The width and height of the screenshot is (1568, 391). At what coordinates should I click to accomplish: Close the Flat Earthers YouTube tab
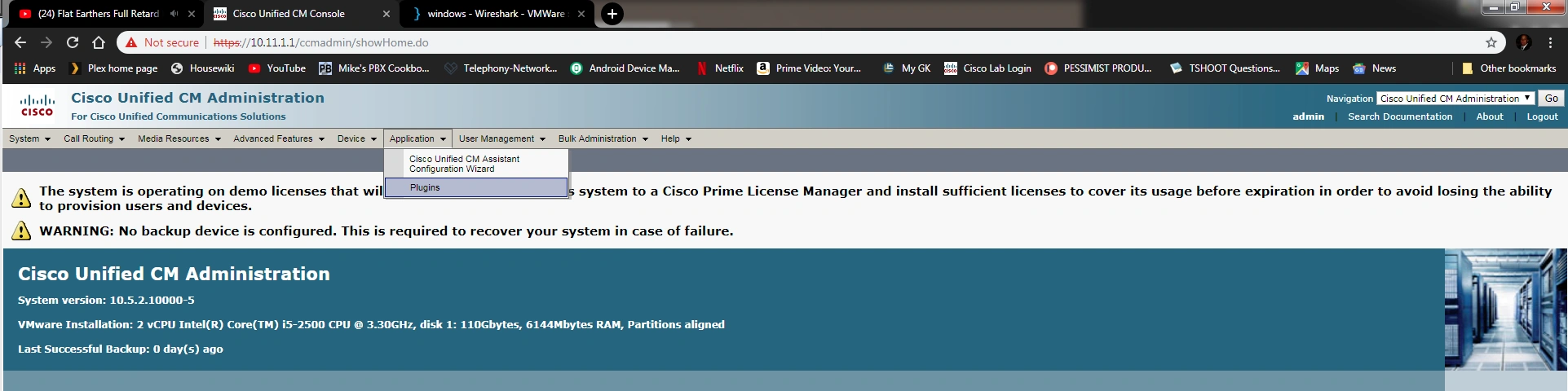pyautogui.click(x=192, y=14)
